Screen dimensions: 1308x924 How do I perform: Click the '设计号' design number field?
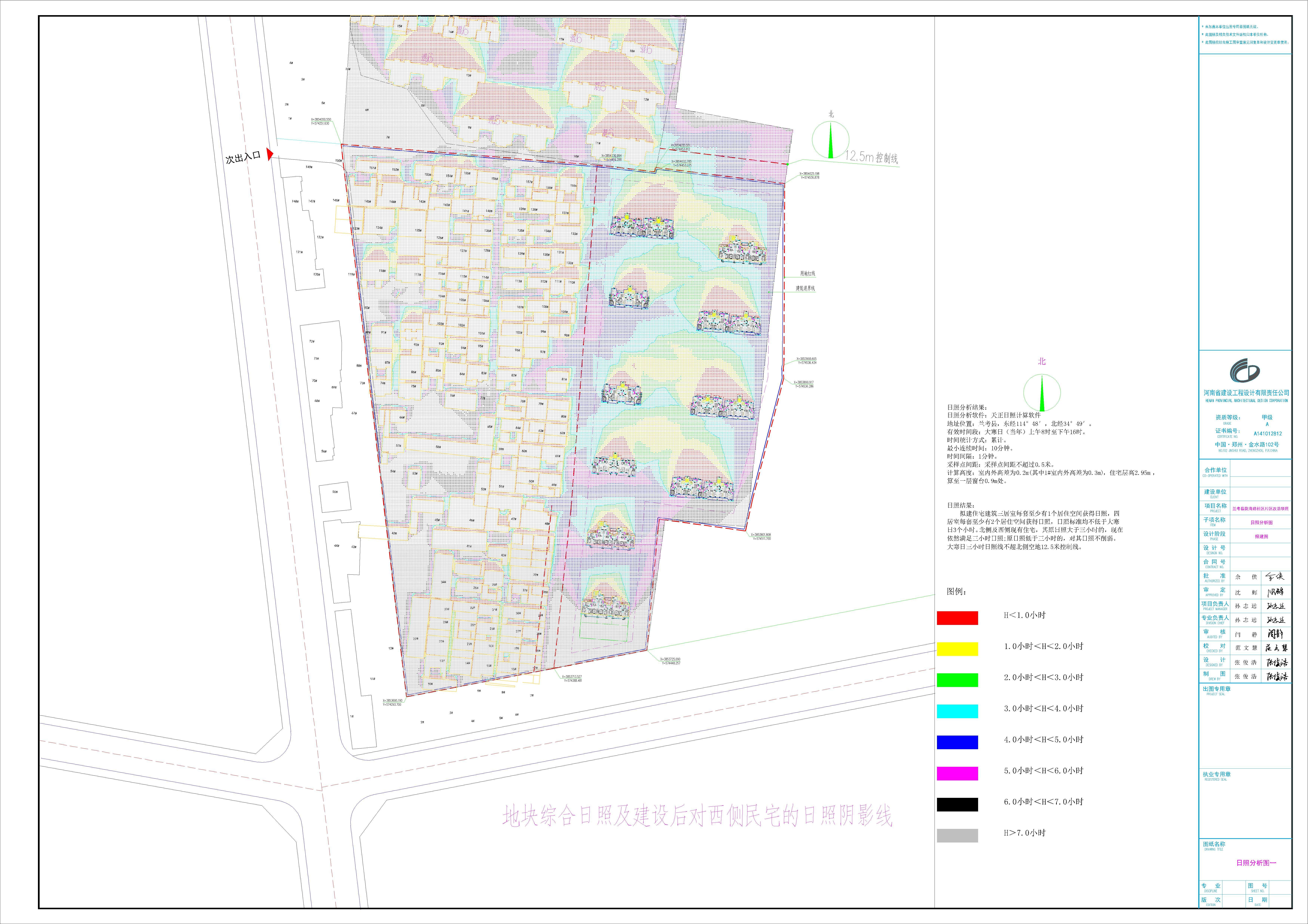[1215, 548]
